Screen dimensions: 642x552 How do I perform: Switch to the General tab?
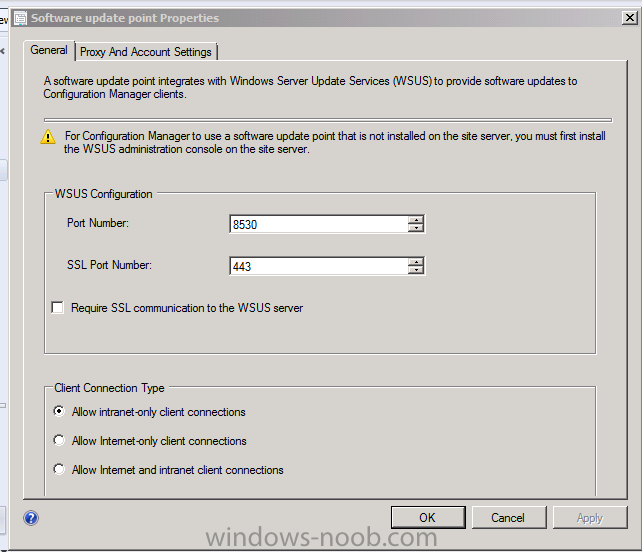click(49, 50)
